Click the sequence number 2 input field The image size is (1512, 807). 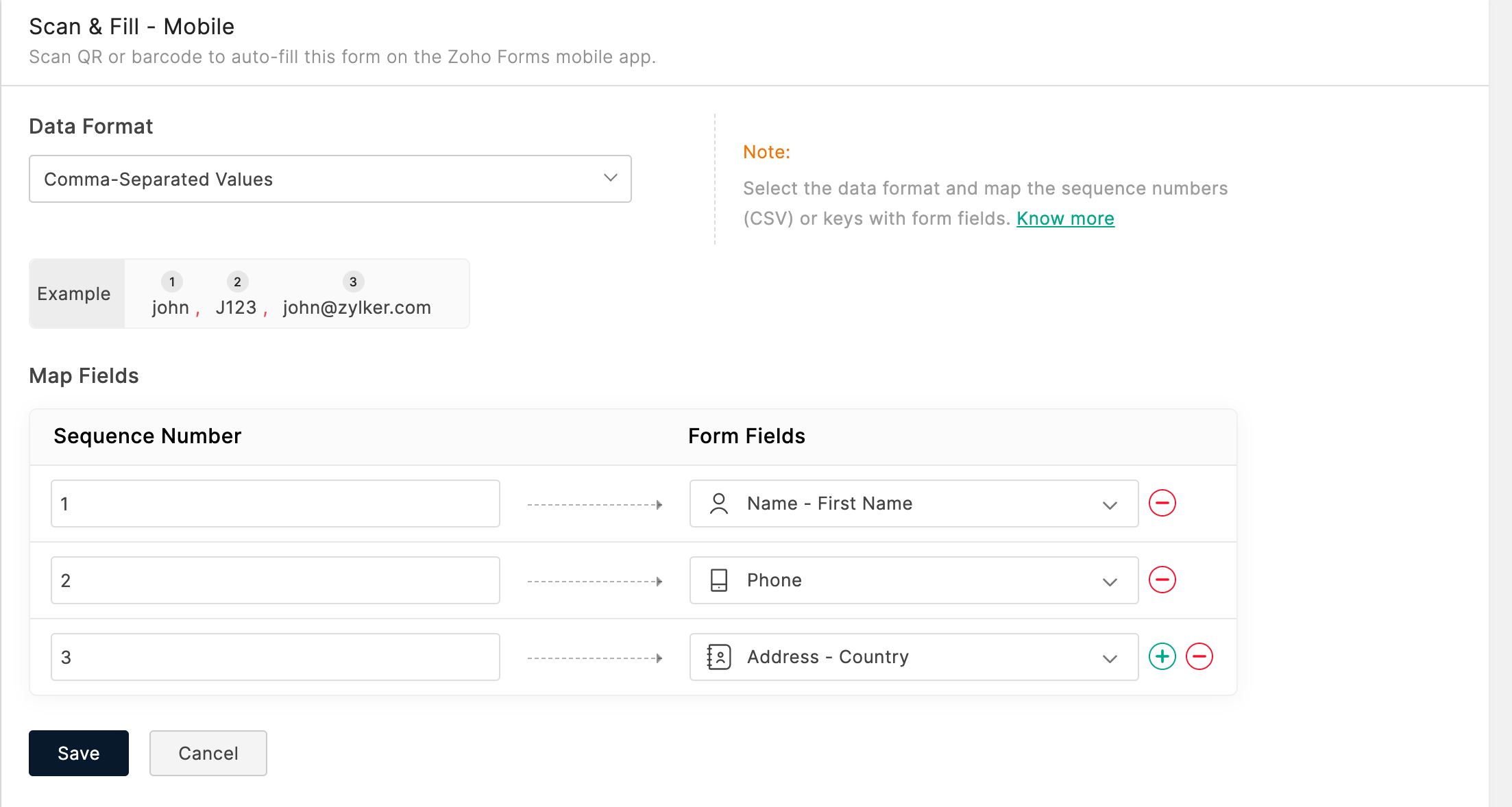275,580
